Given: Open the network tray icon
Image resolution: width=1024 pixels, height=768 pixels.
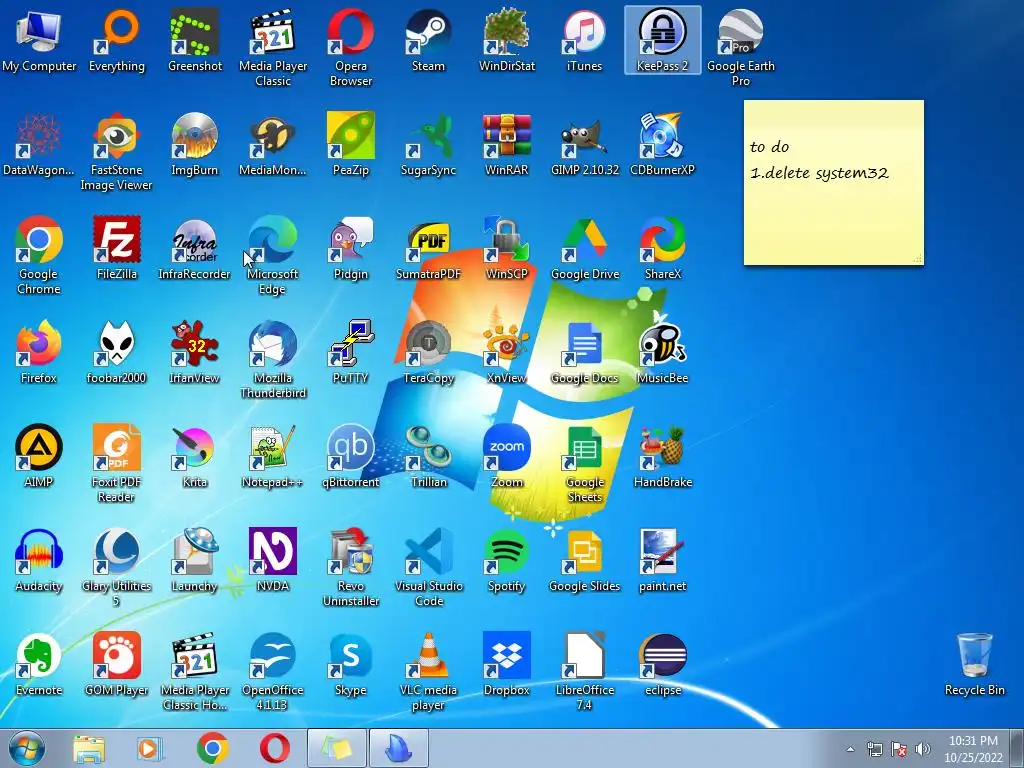Looking at the screenshot, I should (x=874, y=749).
